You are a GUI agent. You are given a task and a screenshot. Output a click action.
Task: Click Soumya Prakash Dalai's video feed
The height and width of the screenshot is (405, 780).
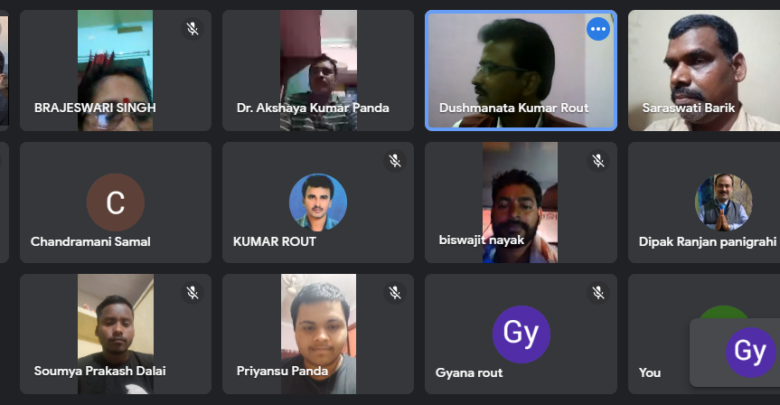[115, 334]
